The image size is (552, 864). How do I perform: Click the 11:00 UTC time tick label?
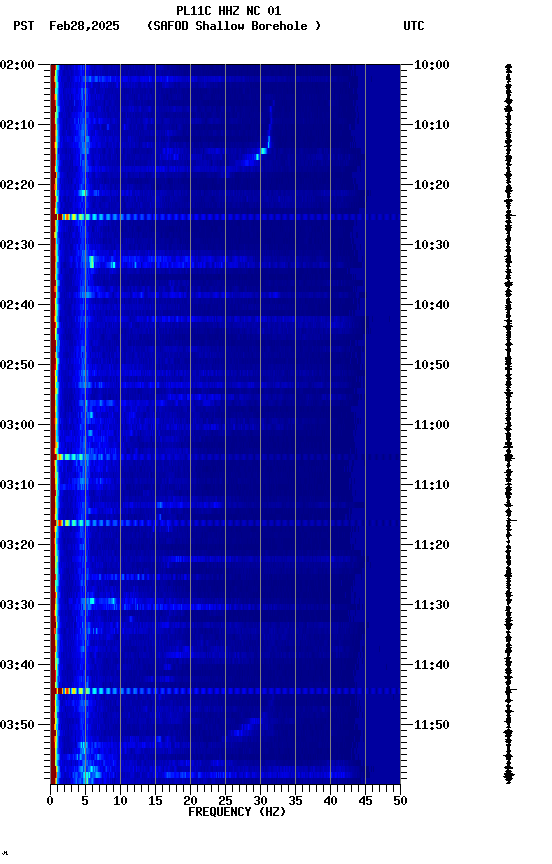point(432,425)
